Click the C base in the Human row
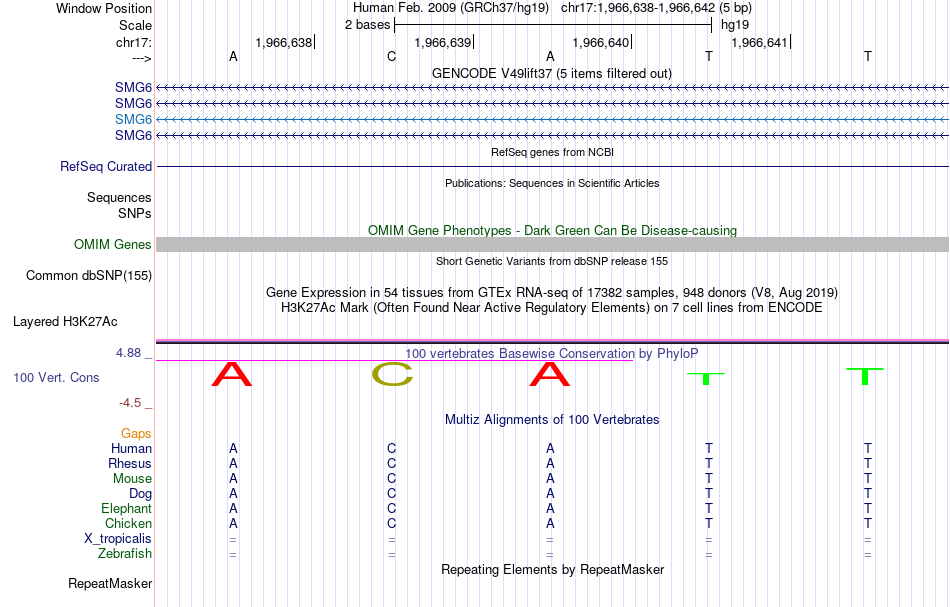The height and width of the screenshot is (607, 950). 391,448
